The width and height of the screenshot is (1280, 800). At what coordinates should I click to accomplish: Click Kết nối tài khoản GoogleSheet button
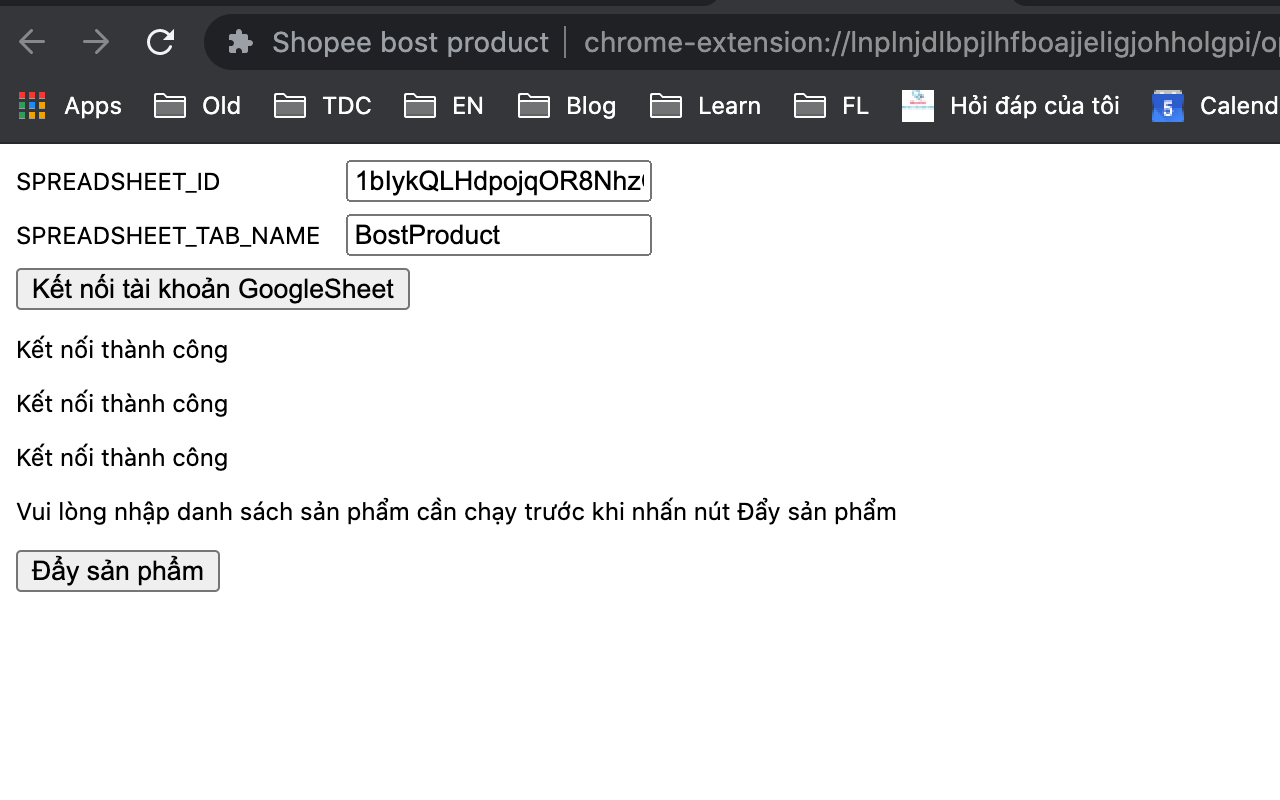tap(213, 289)
